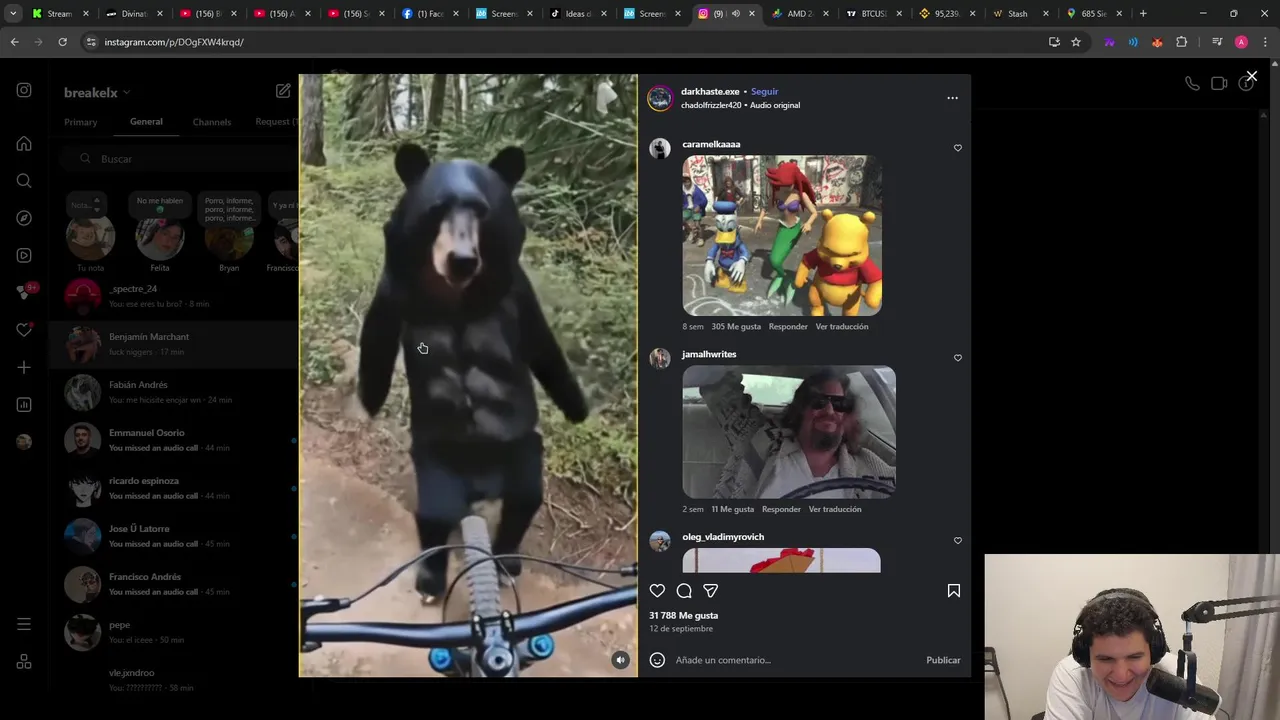Reload the page in Chrome
Image resolution: width=1280 pixels, height=720 pixels.
(x=62, y=42)
